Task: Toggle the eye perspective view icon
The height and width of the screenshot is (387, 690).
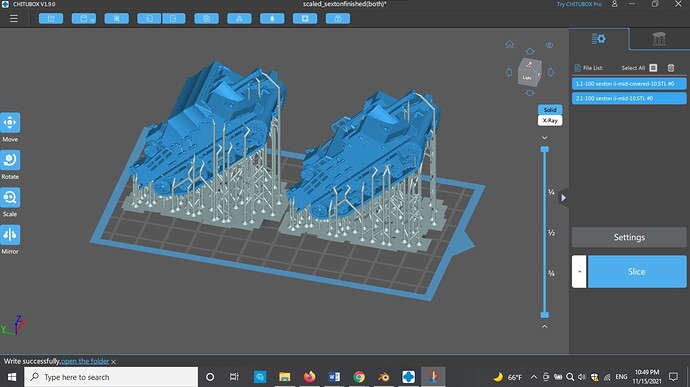Action: [549, 45]
